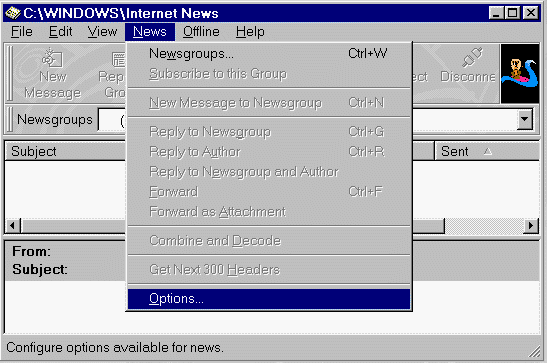
Task: Click the window resize grip in status bar
Action: (534, 352)
